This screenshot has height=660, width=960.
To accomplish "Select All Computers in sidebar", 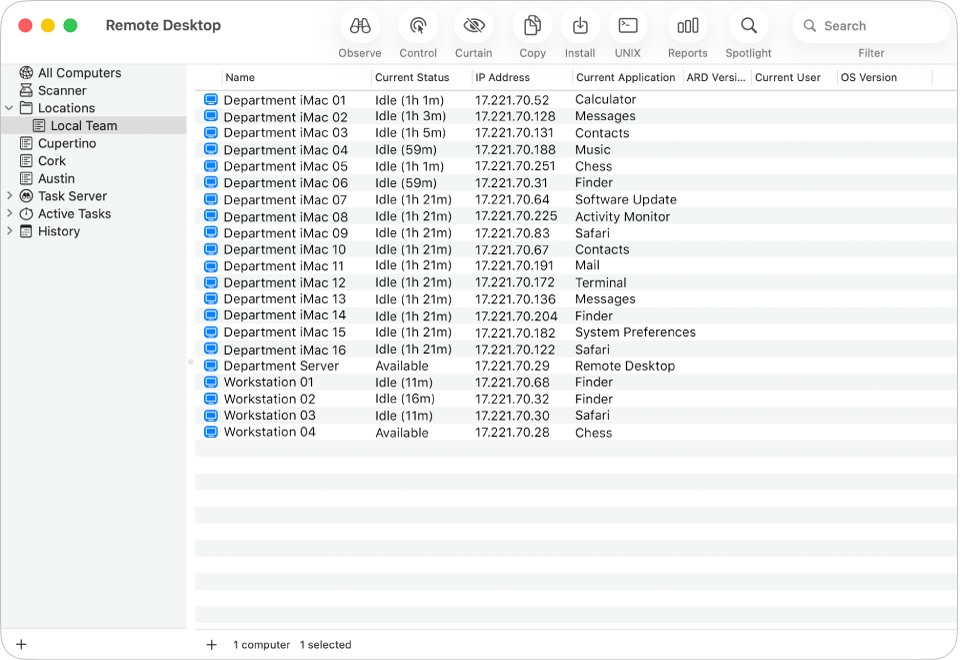I will [77, 72].
